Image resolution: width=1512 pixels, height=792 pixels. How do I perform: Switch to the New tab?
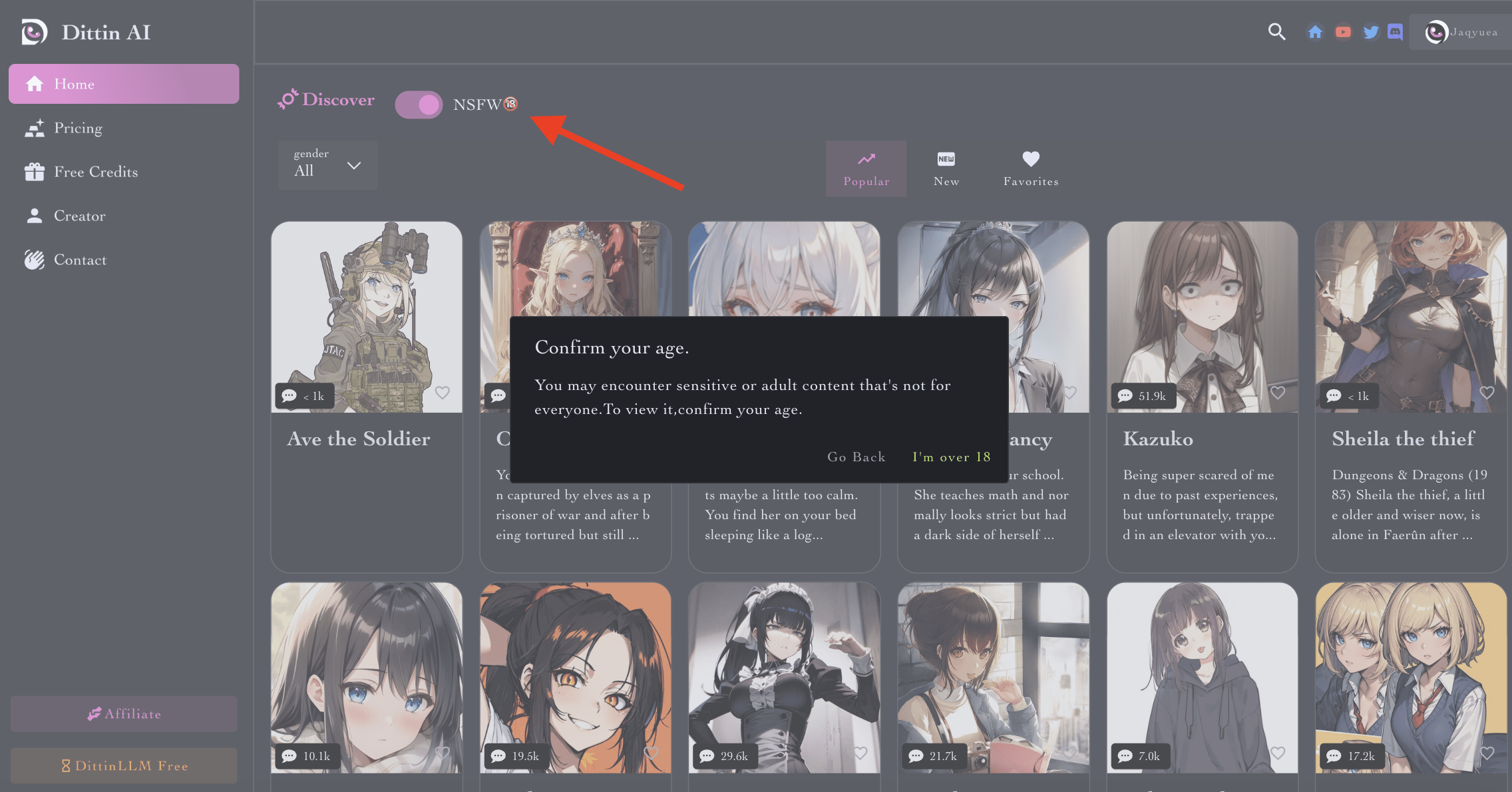[x=946, y=168]
